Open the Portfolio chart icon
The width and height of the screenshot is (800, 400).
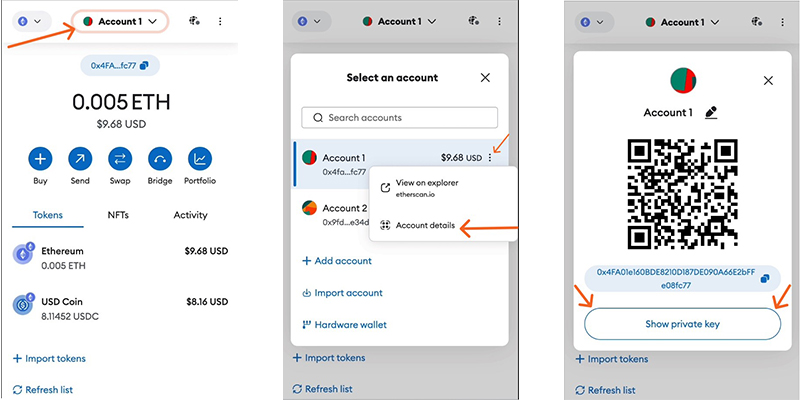click(200, 160)
